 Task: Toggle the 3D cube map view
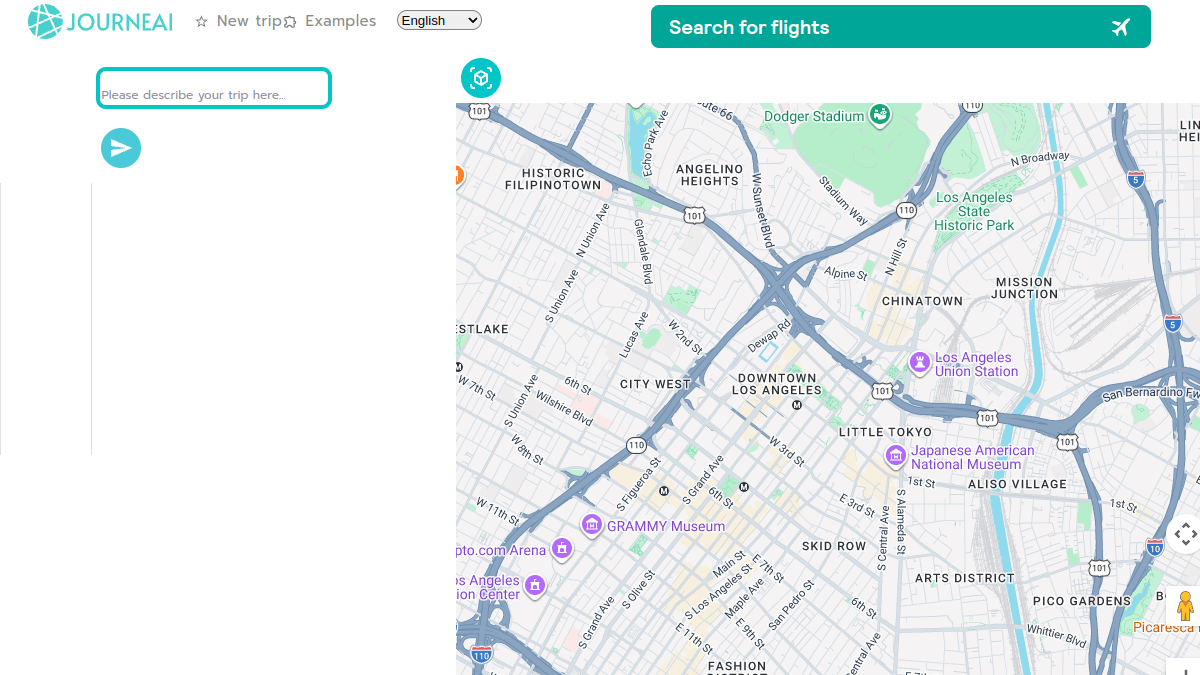tap(481, 78)
